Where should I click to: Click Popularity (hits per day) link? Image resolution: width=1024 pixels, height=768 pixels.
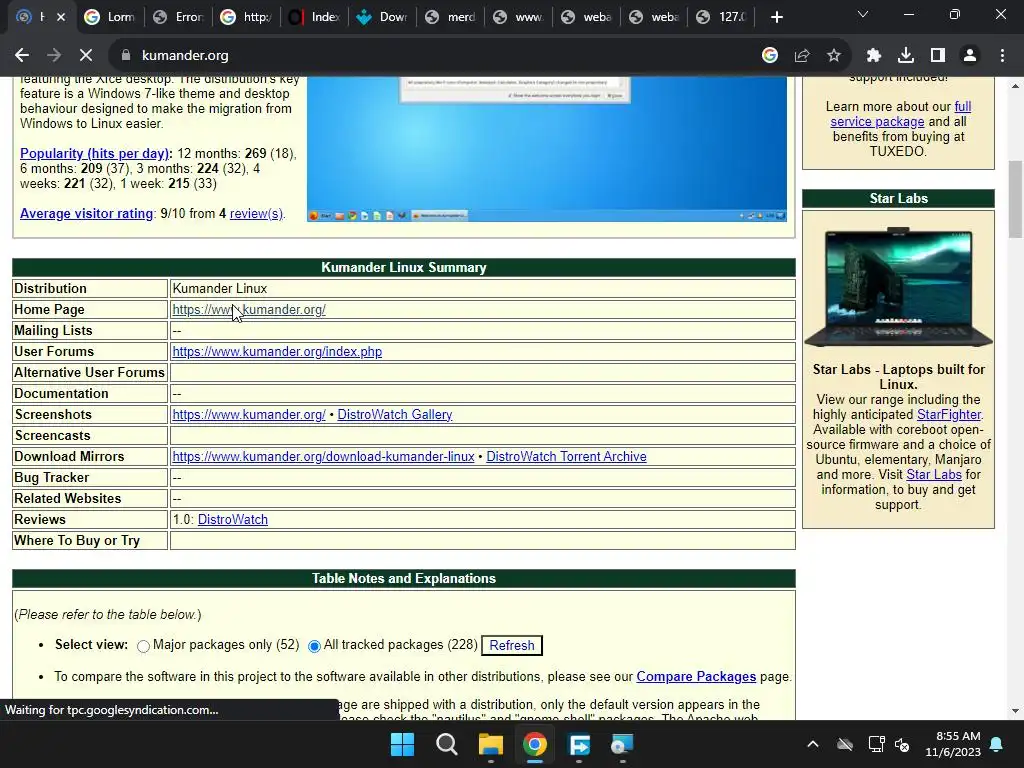pyautogui.click(x=96, y=153)
